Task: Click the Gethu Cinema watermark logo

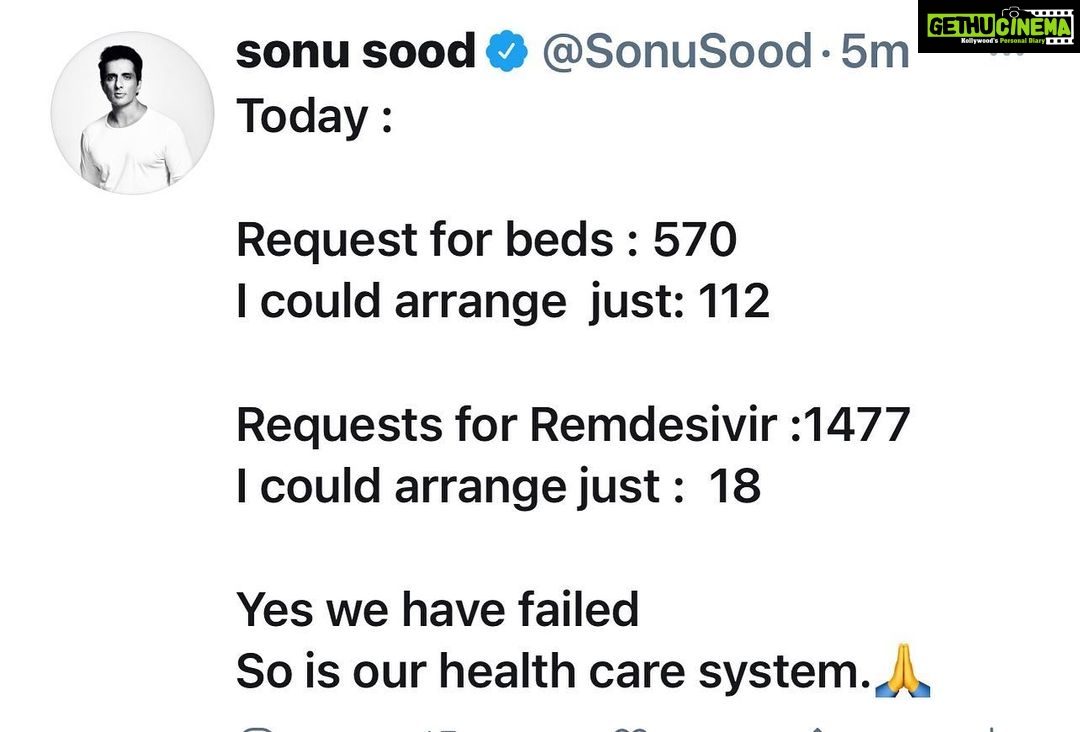Action: 999,26
